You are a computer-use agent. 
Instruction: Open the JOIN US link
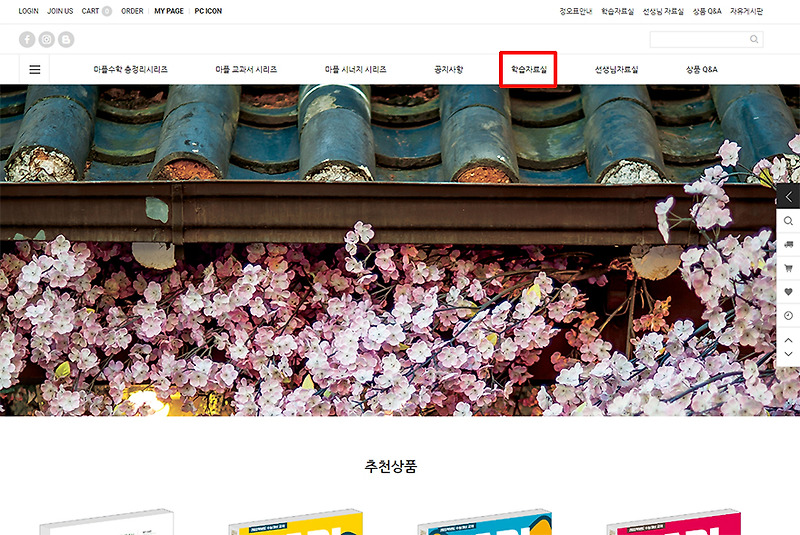click(60, 11)
